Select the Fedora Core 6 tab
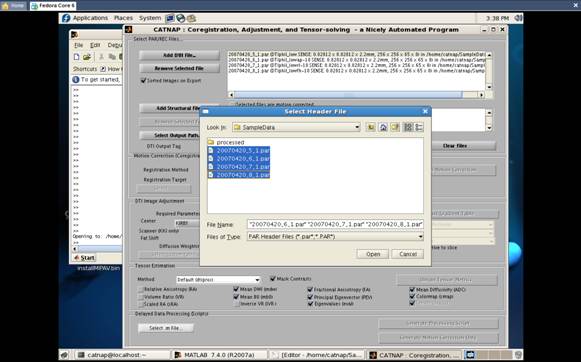 tap(53, 6)
